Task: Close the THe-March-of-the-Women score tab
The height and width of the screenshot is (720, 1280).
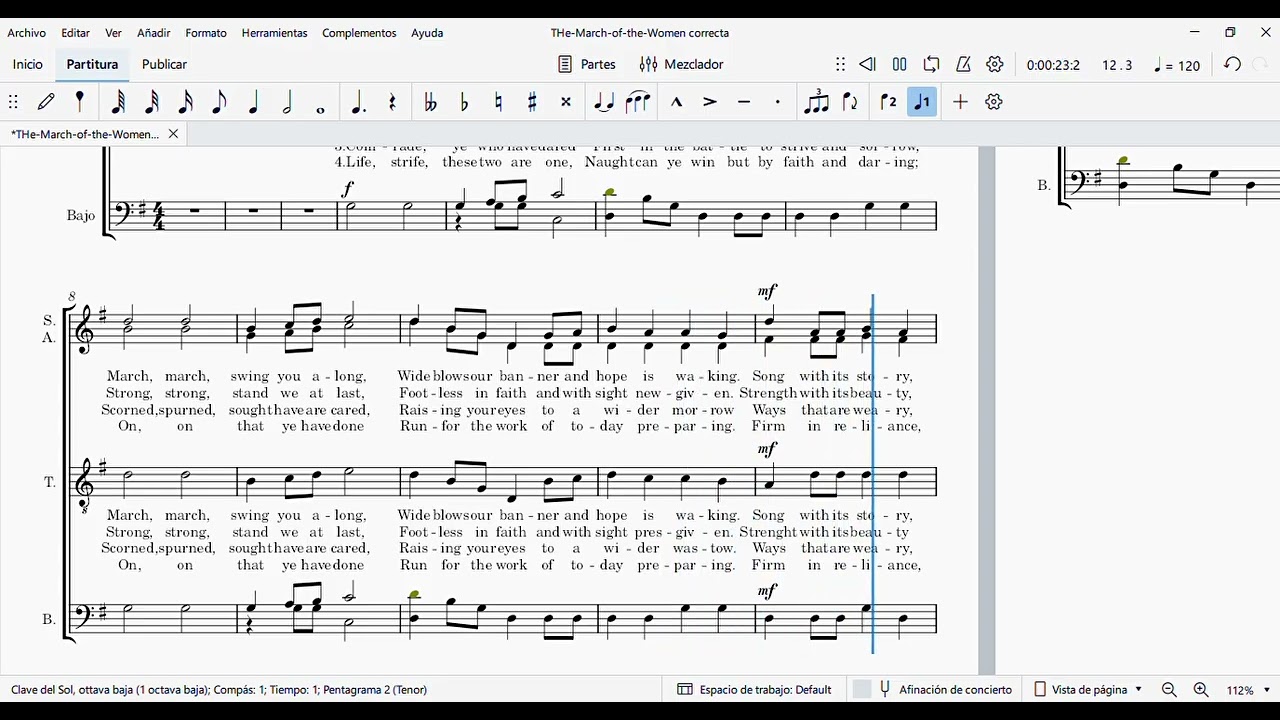Action: click(173, 134)
